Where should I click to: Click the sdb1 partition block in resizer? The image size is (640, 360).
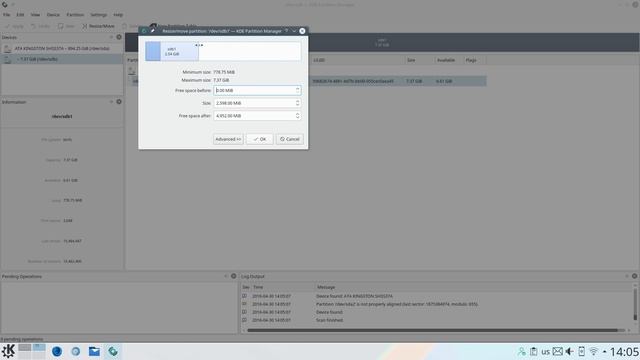click(x=172, y=51)
